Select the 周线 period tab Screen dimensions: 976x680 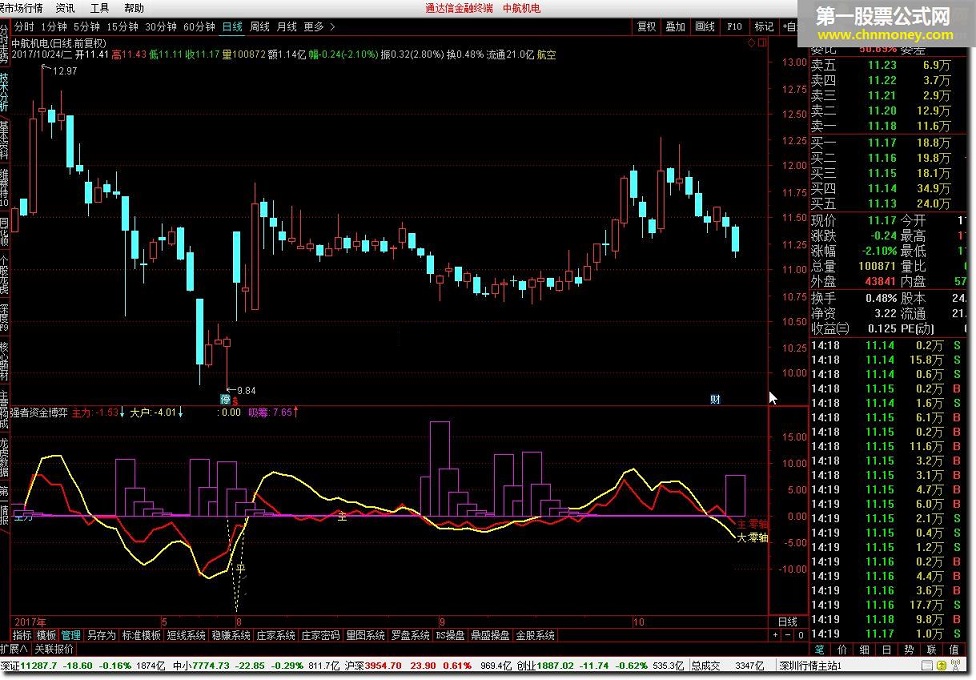pyautogui.click(x=260, y=27)
